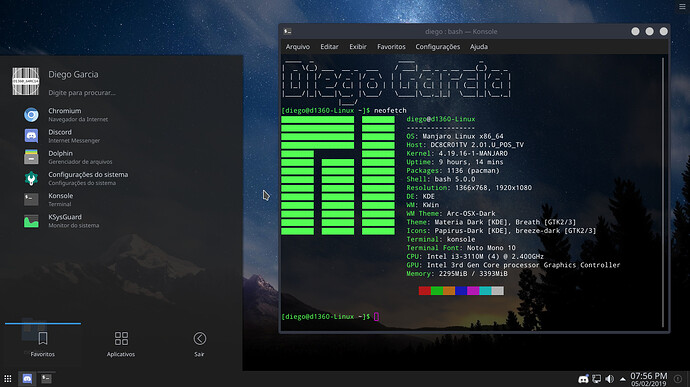The height and width of the screenshot is (387, 690).
Task: Click the 'OS: Manjaro Linux x86_64' line
Action: point(455,136)
